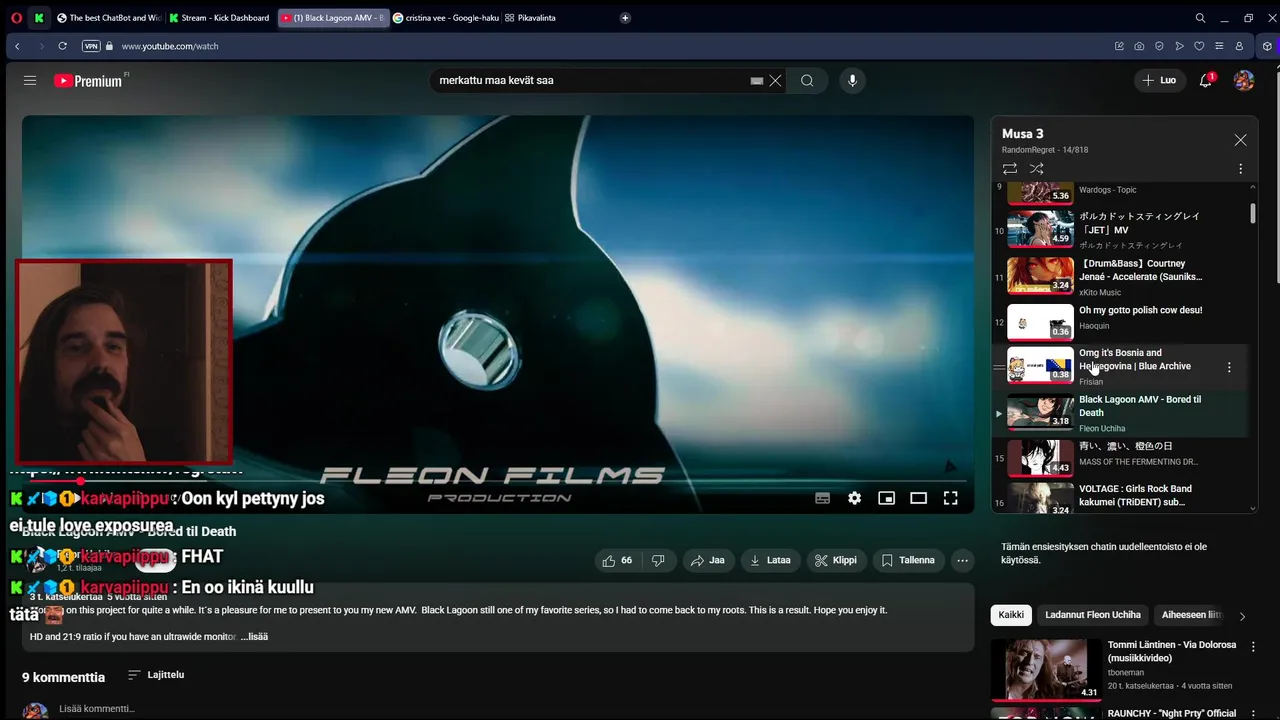Open the Opera tab search magnifier

click(1200, 18)
